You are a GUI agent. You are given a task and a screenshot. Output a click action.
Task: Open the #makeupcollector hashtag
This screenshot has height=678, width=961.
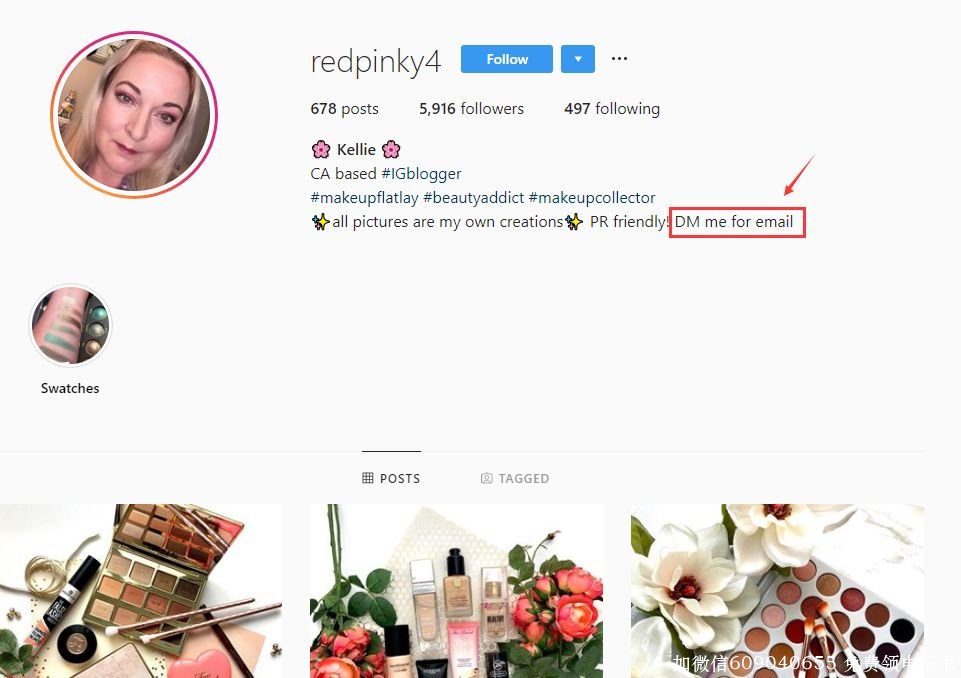tap(591, 197)
